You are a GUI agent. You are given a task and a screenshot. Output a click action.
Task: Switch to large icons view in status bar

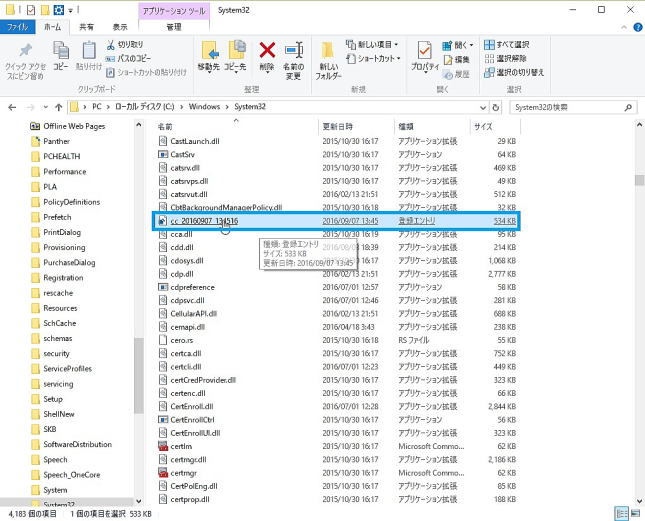point(634,512)
